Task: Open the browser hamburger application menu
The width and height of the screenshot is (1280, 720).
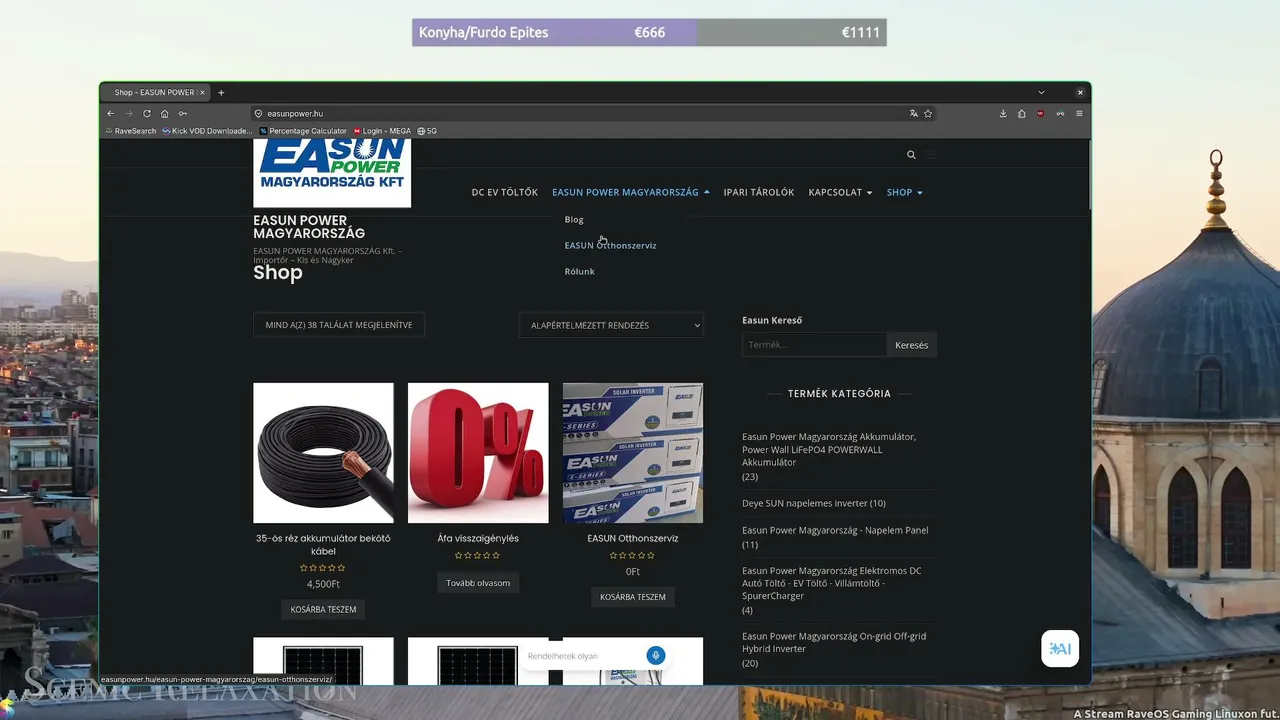Action: (1079, 114)
